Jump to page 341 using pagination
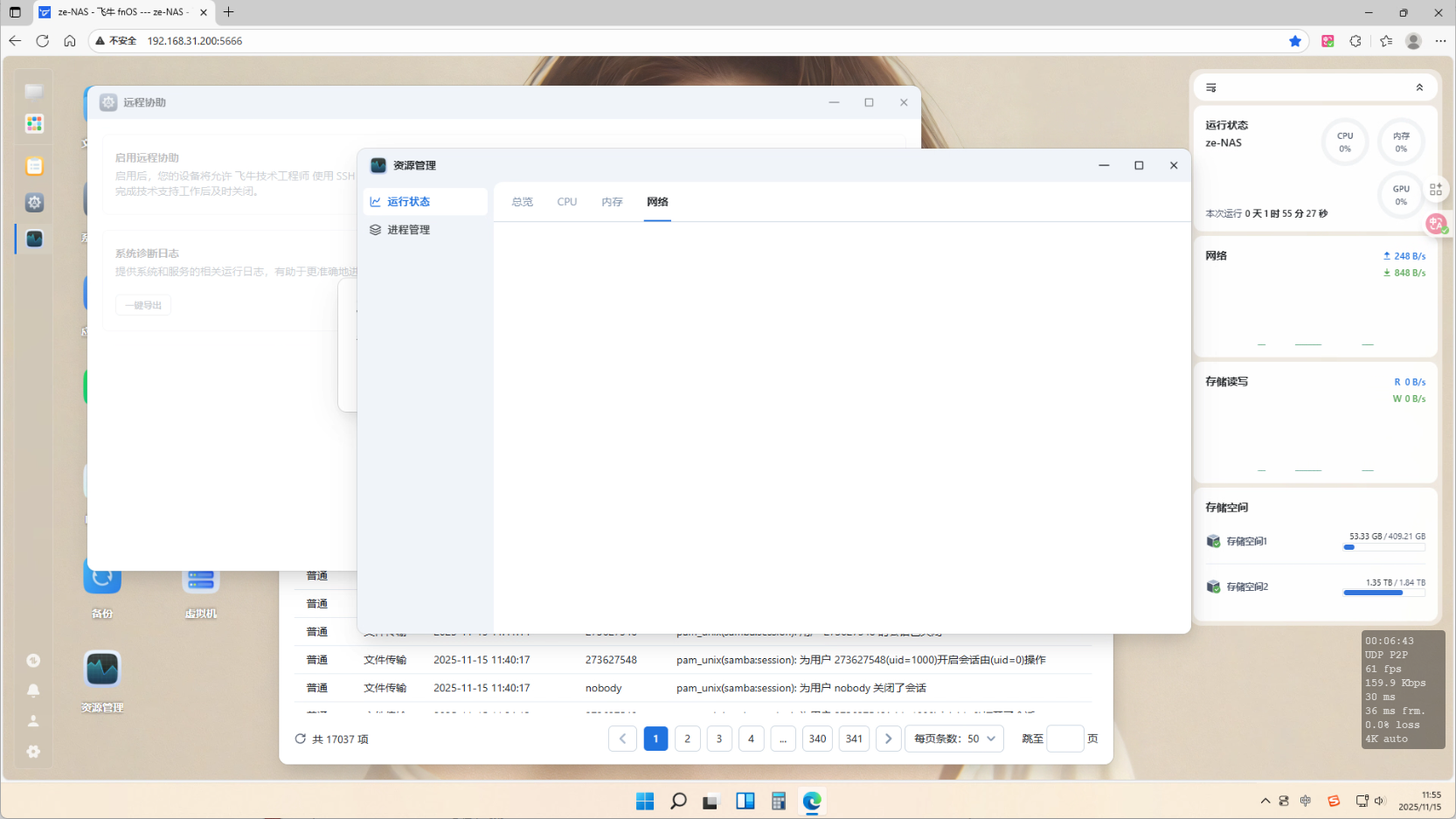This screenshot has width=1456, height=819. pyautogui.click(x=854, y=738)
